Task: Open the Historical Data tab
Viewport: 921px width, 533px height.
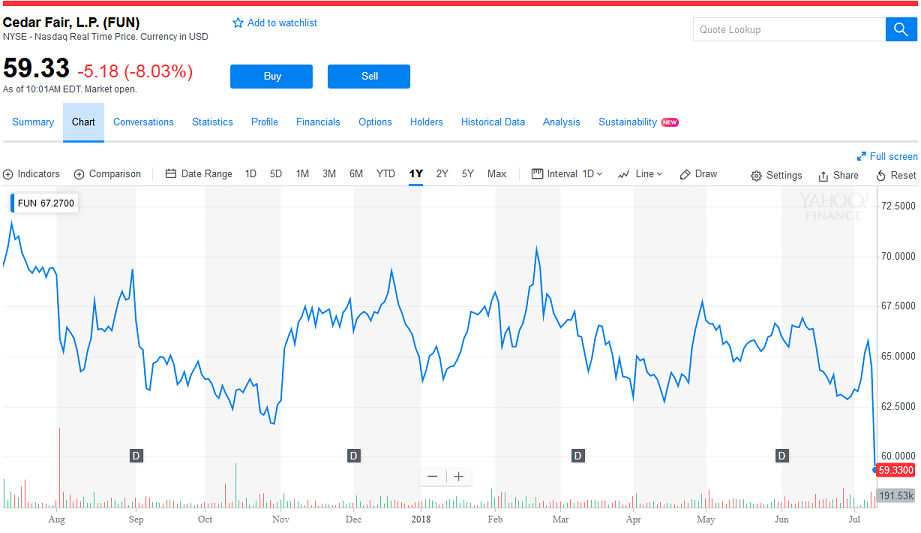Action: 493,122
